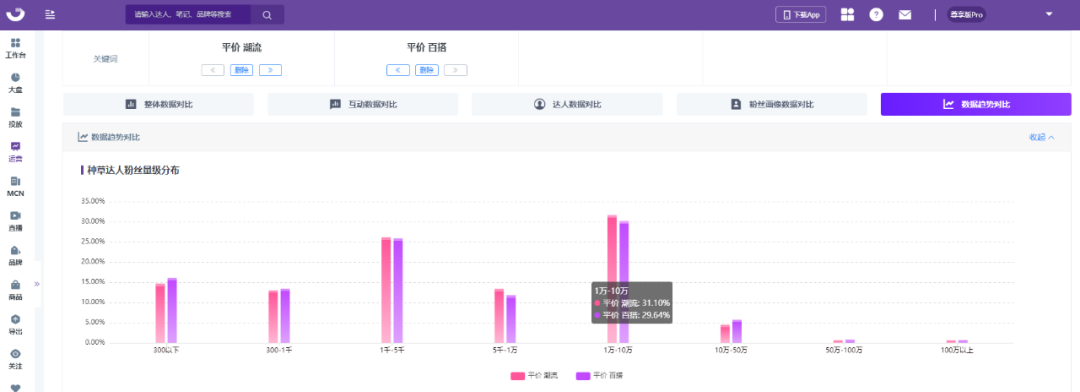
Task: Expand sidebar with the double-chevron handle
Action: pyautogui.click(x=37, y=283)
